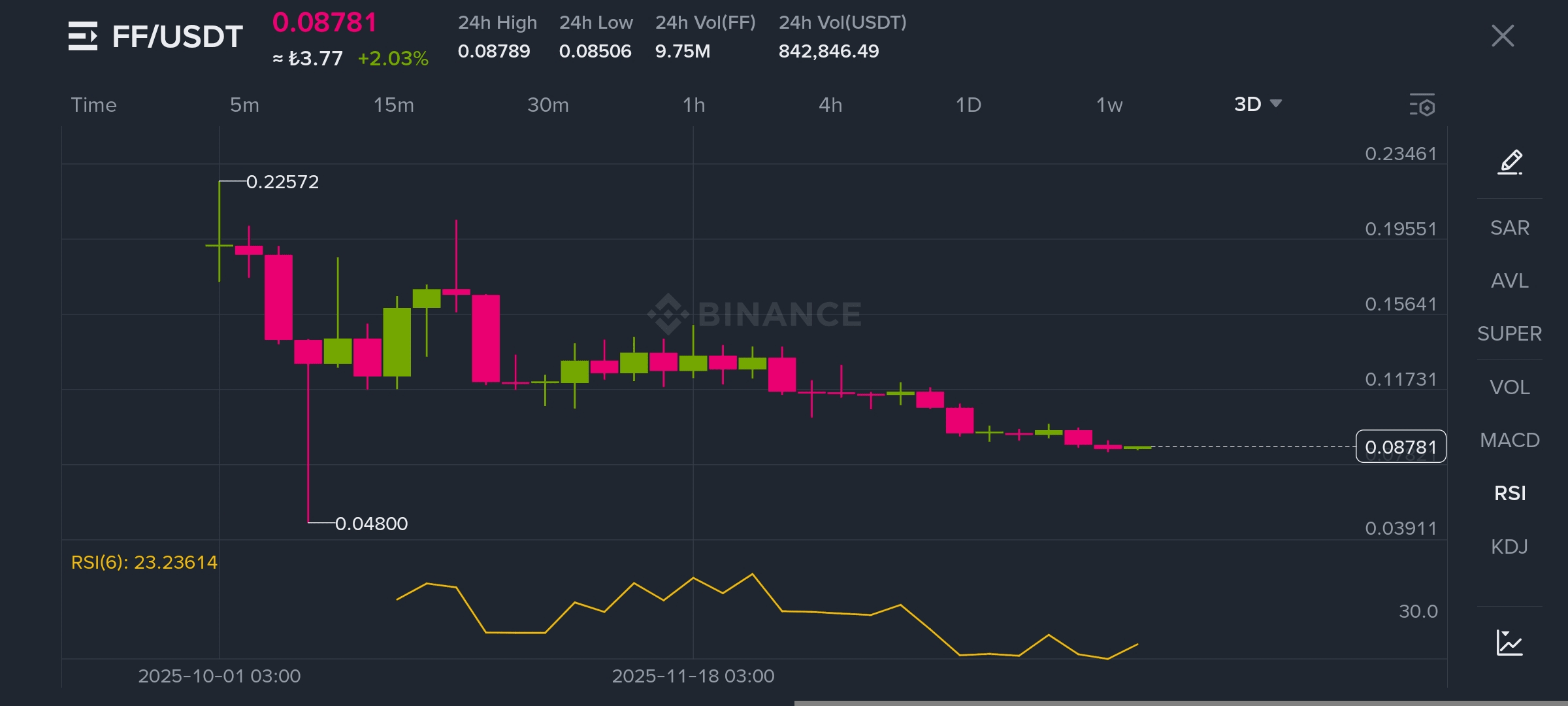Open the trading pair list menu icon
Image resolution: width=1568 pixels, height=706 pixels.
(x=83, y=36)
